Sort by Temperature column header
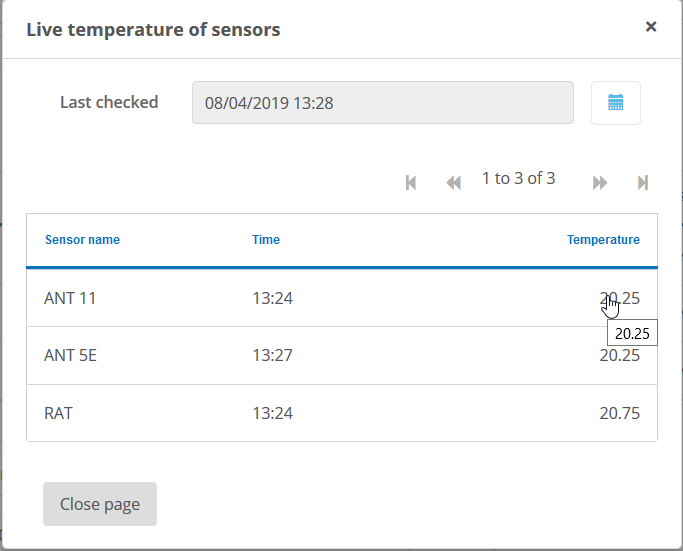Screen dimensions: 683x551 [603, 240]
